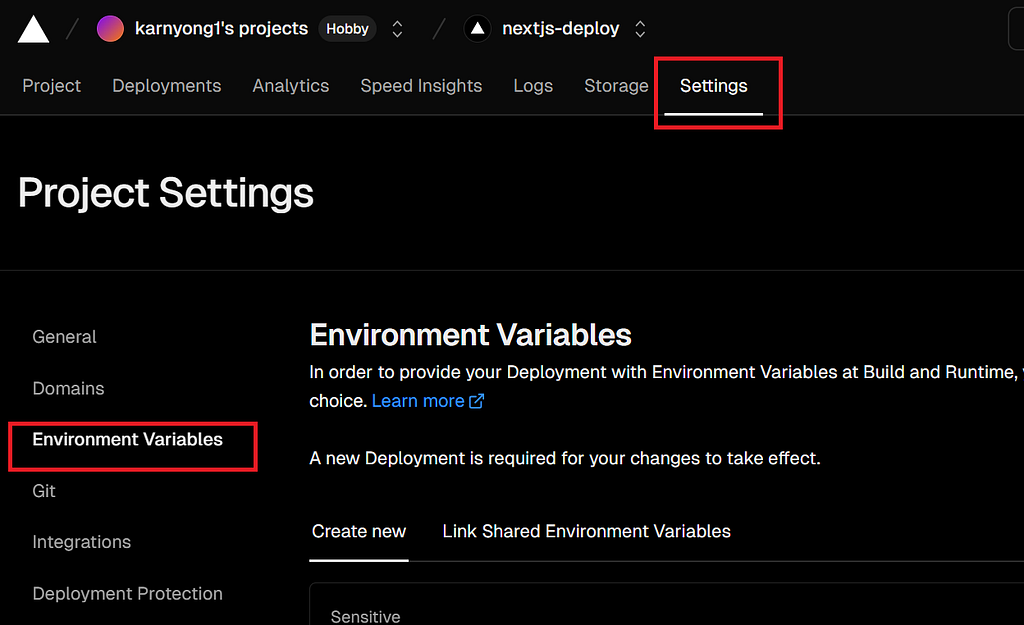The image size is (1024, 625).
Task: Click the Environment Variables main heading
Action: click(x=470, y=335)
